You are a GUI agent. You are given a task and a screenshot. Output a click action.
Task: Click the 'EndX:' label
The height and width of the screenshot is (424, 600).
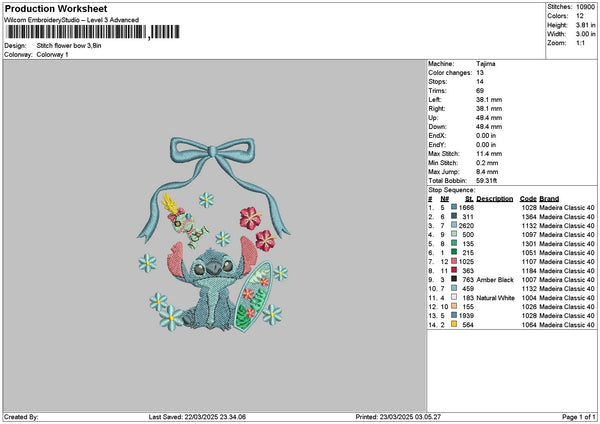point(437,135)
